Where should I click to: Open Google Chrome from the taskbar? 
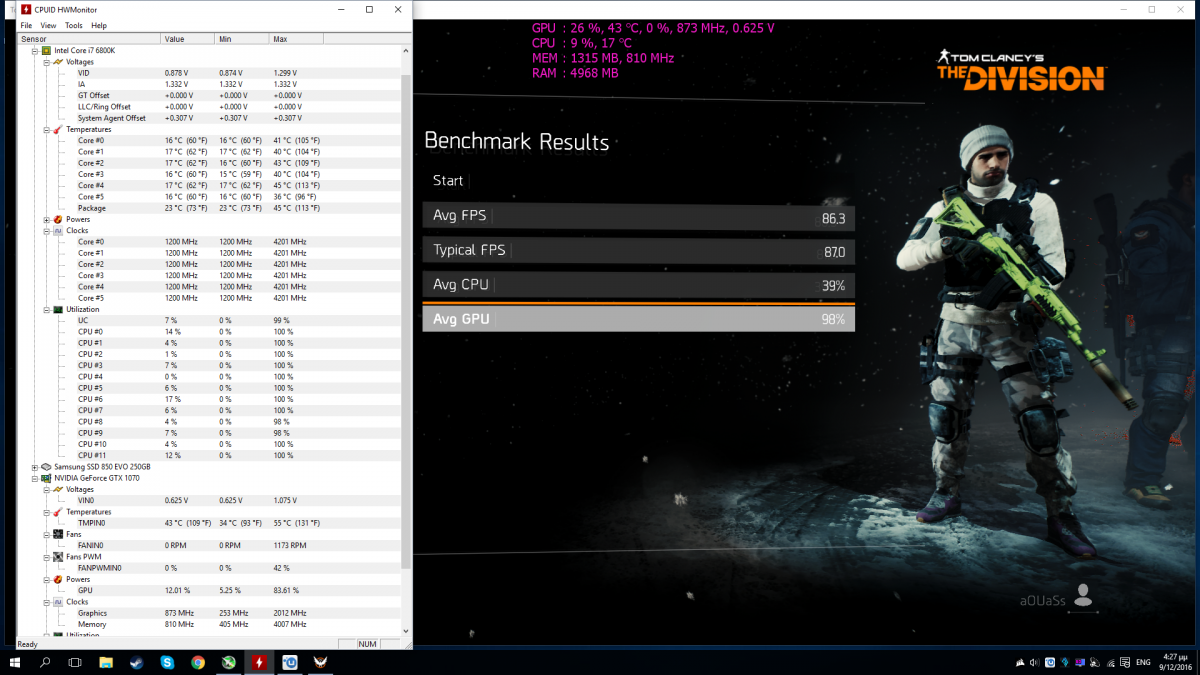(198, 662)
